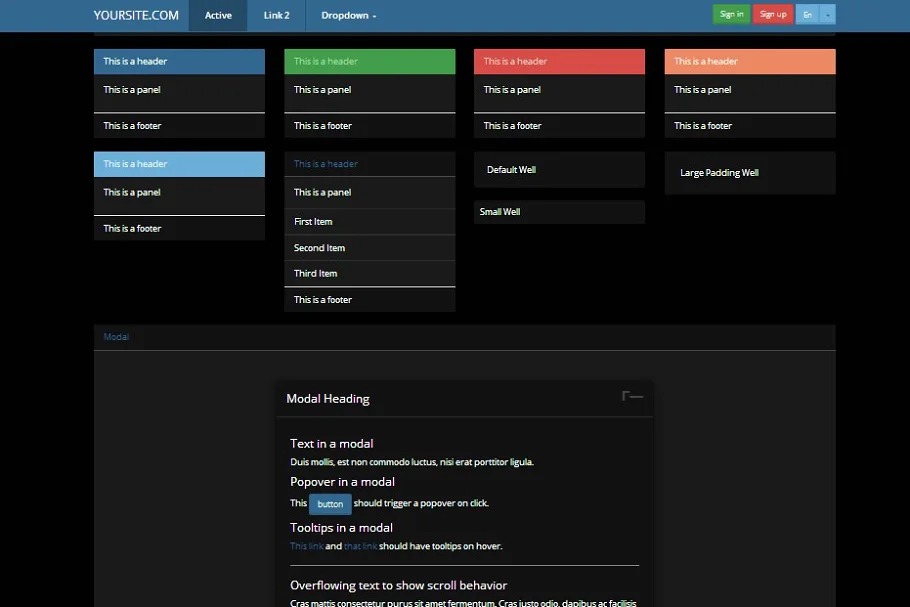Click the green panel header
The image size is (910, 607).
(x=369, y=62)
